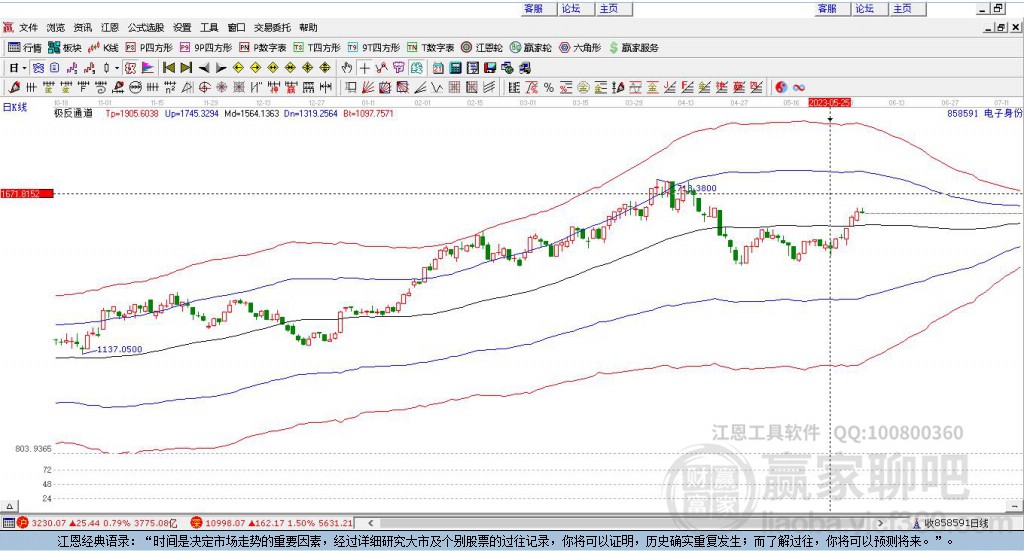Open 赢家服务 dollar-sign service button
1024x551 pixels.
pyautogui.click(x=633, y=48)
